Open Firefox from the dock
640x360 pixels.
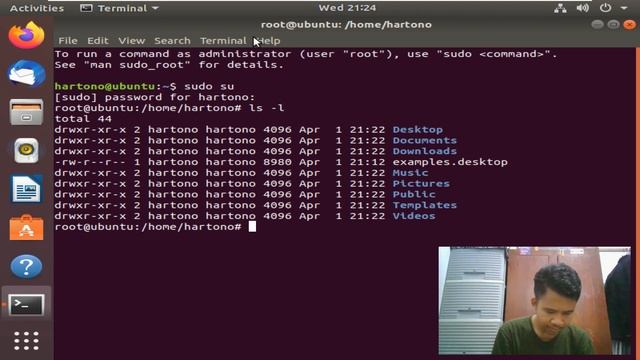click(27, 35)
